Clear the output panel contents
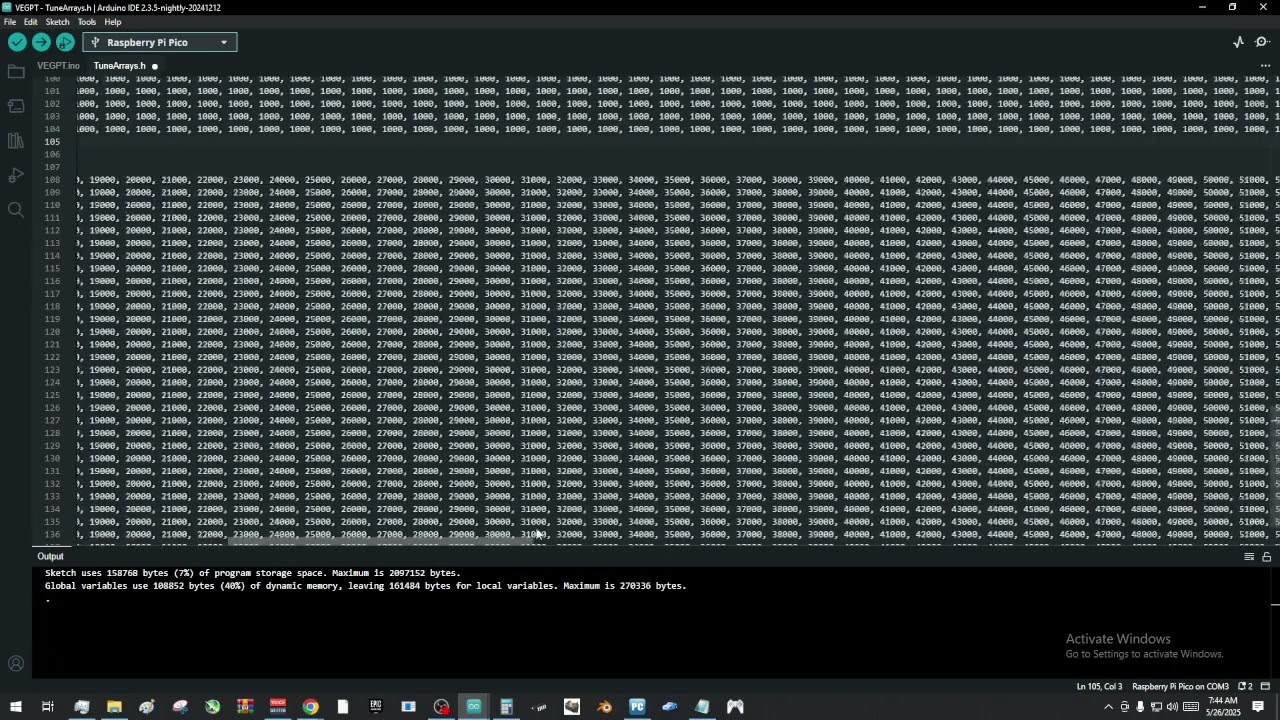The image size is (1280, 720). point(1249,557)
